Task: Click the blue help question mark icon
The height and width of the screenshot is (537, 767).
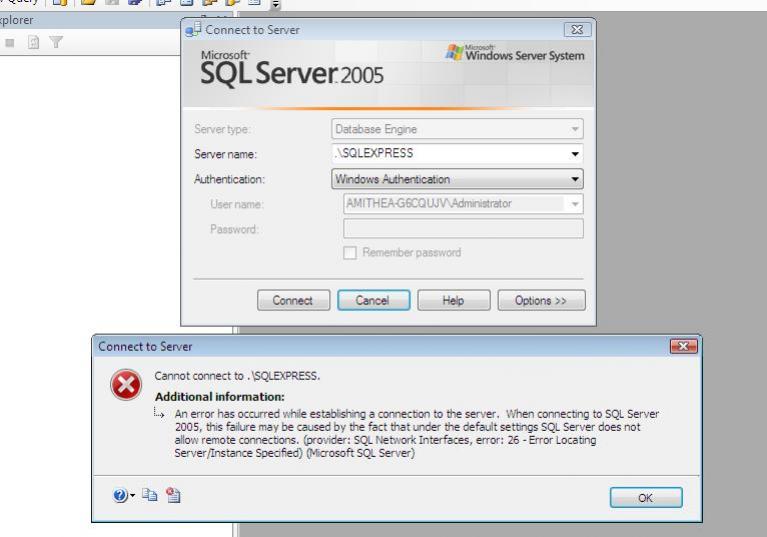Action: (119, 495)
